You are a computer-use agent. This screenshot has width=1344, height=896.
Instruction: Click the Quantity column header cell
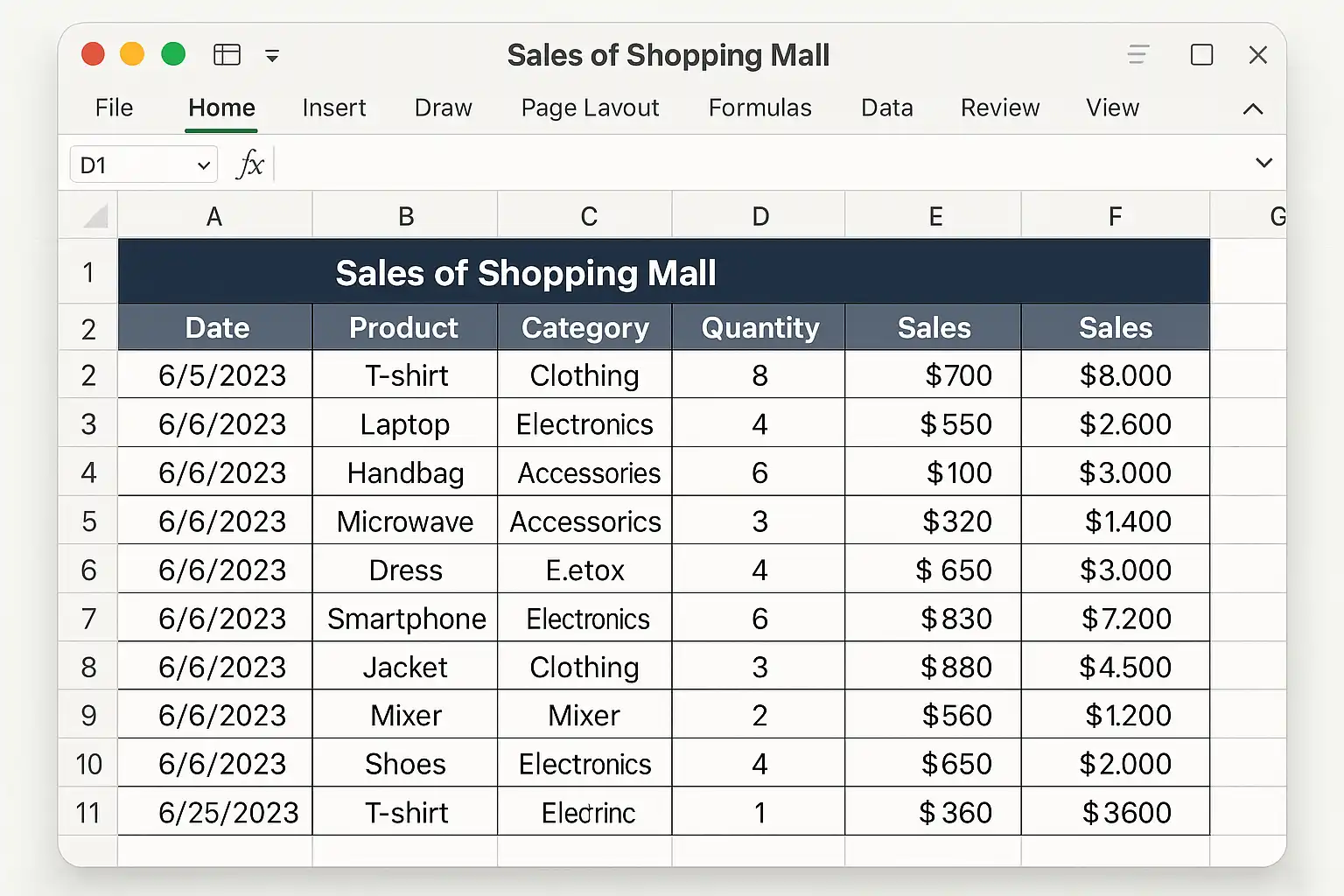point(759,328)
